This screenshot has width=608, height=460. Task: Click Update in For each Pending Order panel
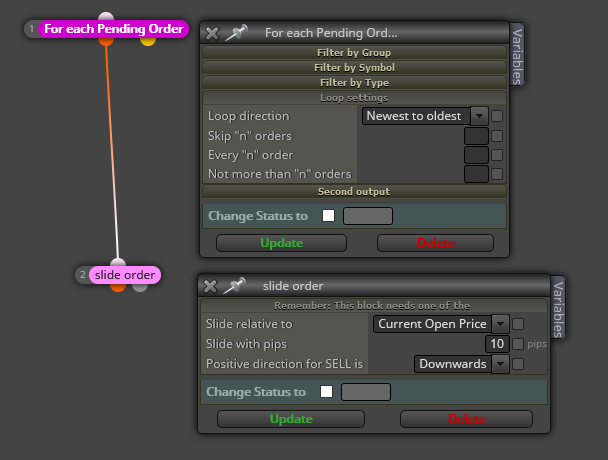point(282,243)
